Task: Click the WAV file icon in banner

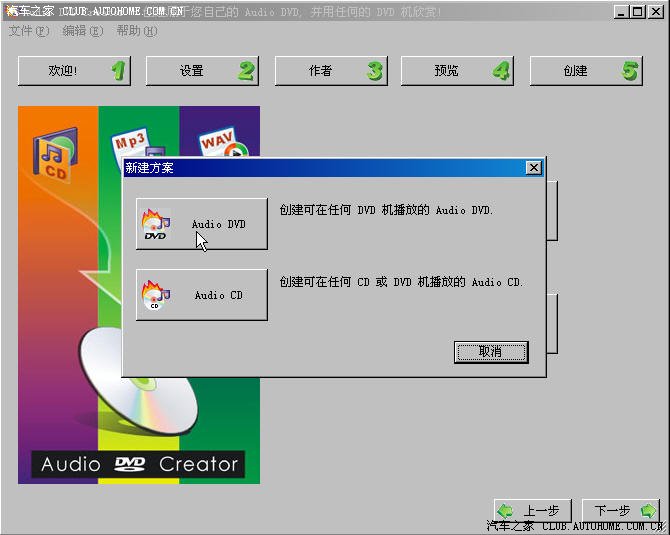Action: point(222,142)
